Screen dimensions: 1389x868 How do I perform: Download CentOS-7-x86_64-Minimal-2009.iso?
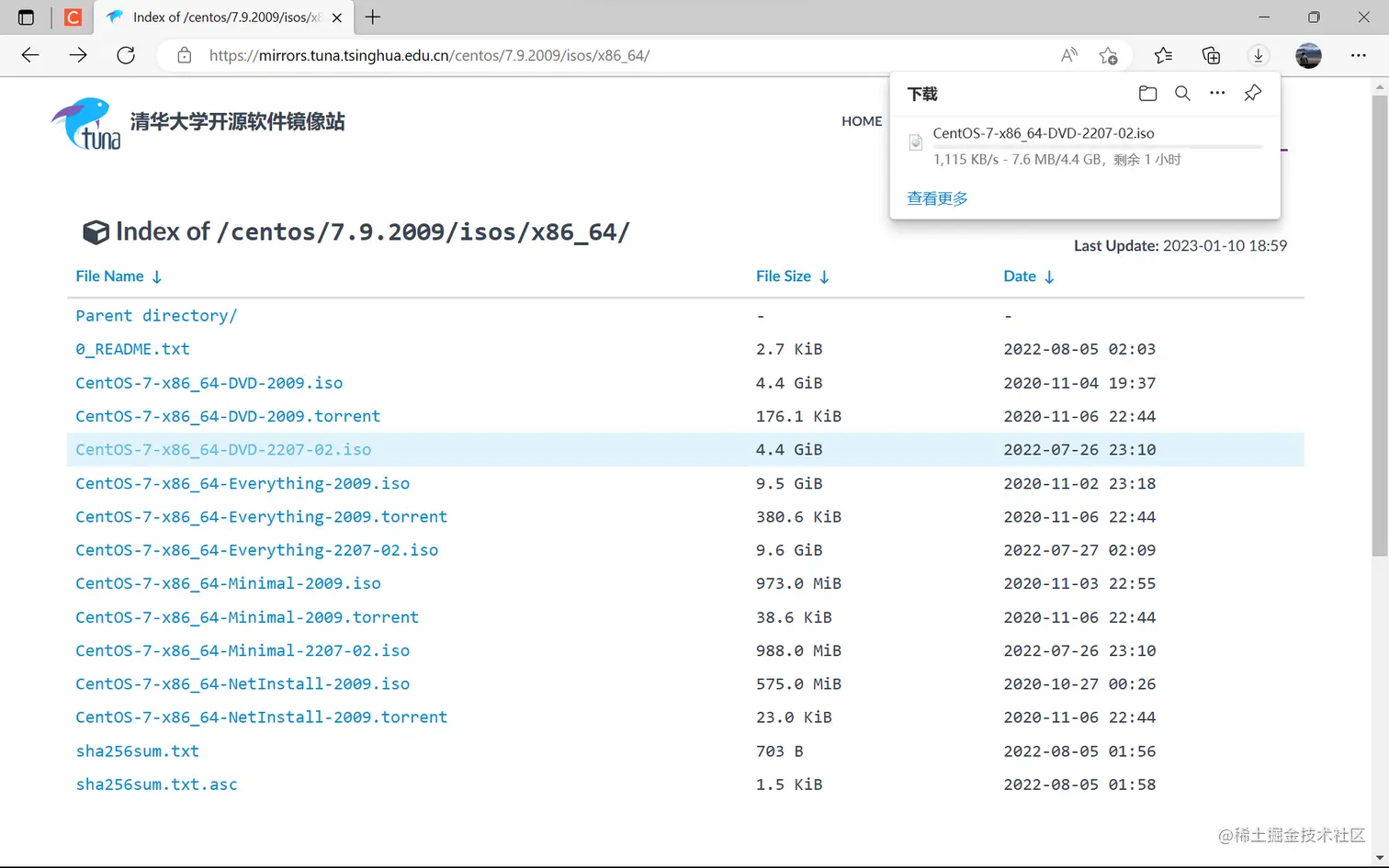(x=228, y=583)
